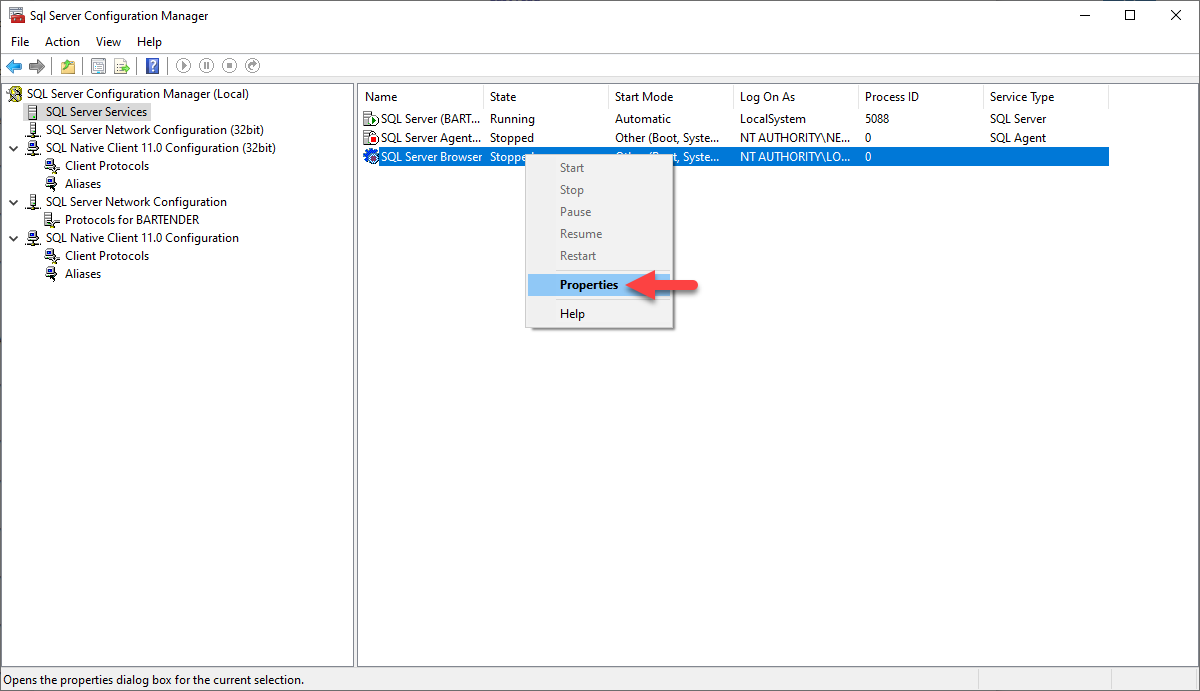
Task: Choose Help in the context menu
Action: click(x=572, y=314)
